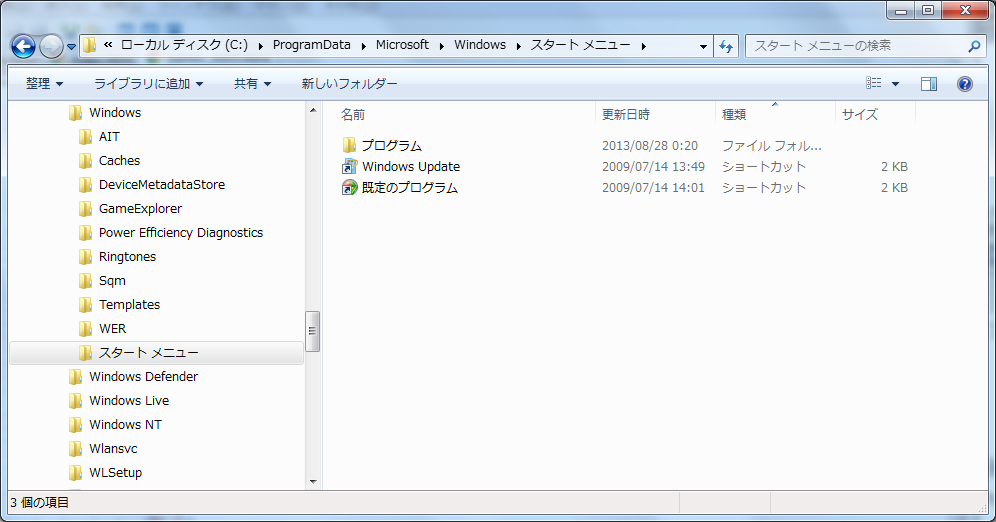Click the refresh button beside address bar

click(x=726, y=46)
